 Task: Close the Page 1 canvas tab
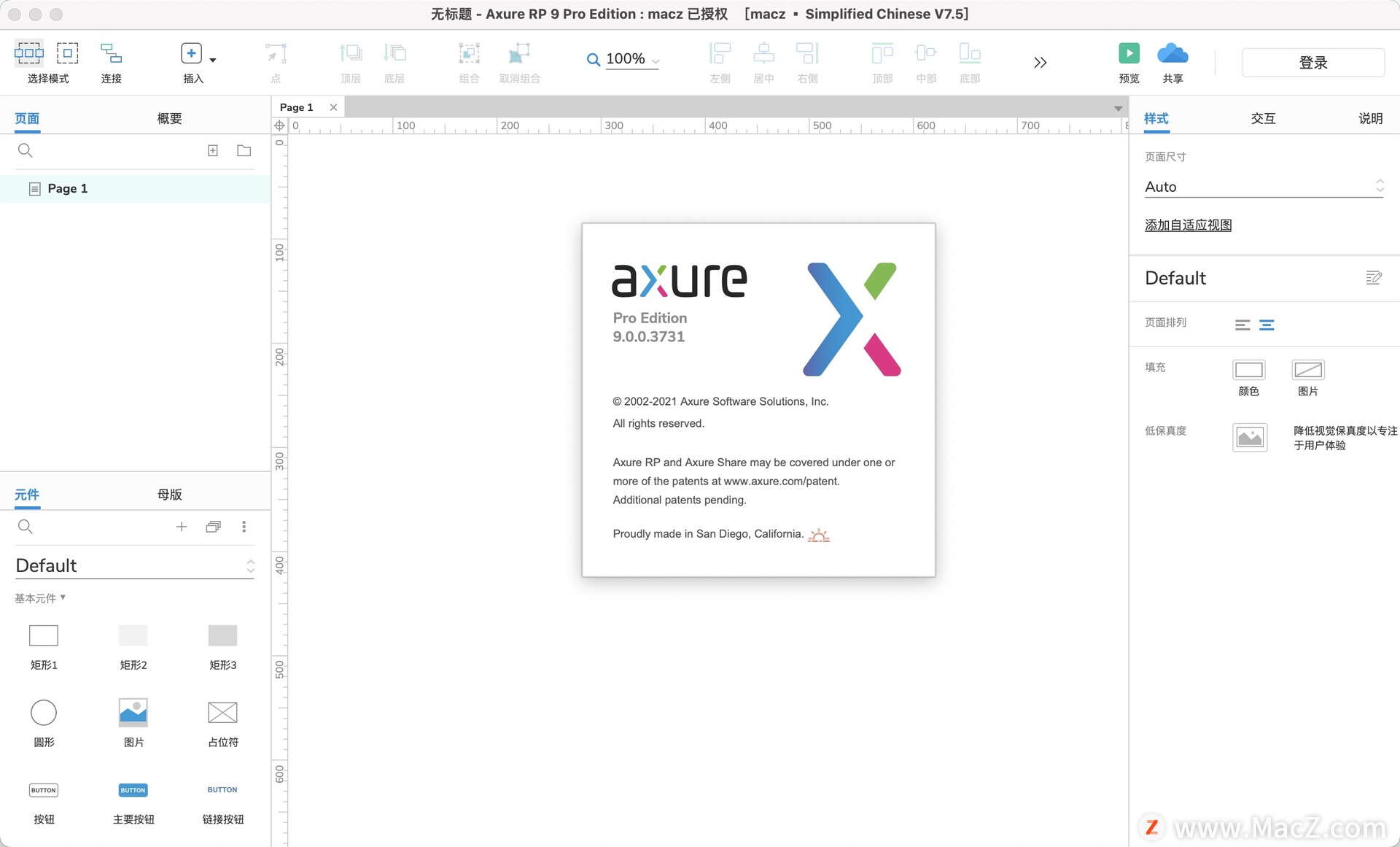click(333, 107)
